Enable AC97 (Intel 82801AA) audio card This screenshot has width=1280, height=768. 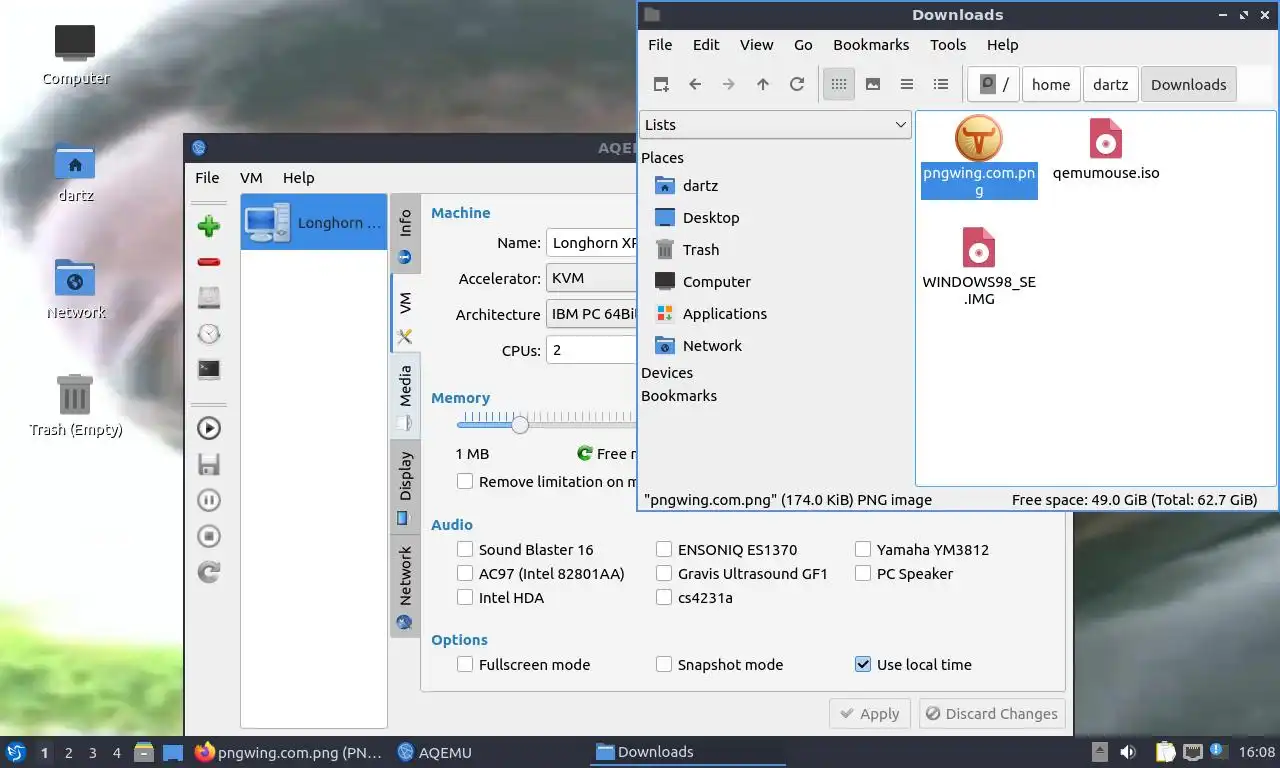pyautogui.click(x=465, y=573)
